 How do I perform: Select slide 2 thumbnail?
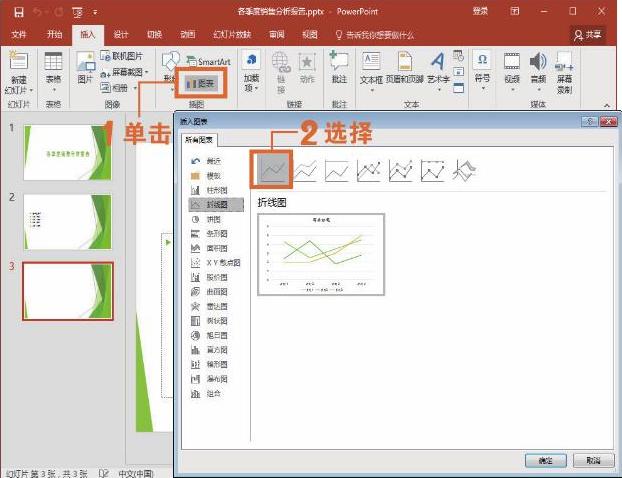tap(67, 221)
